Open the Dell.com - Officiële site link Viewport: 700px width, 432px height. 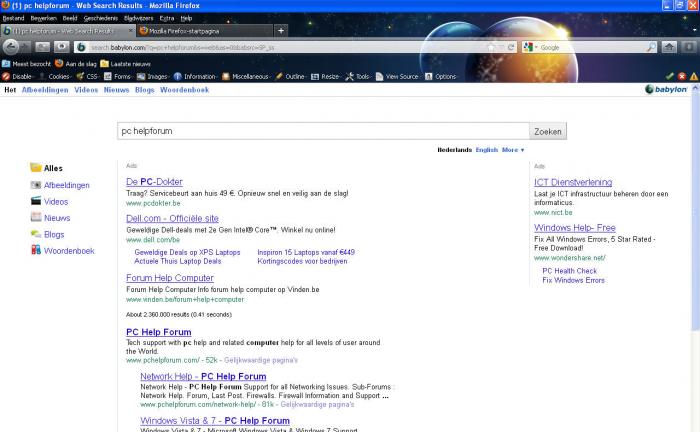click(x=172, y=219)
